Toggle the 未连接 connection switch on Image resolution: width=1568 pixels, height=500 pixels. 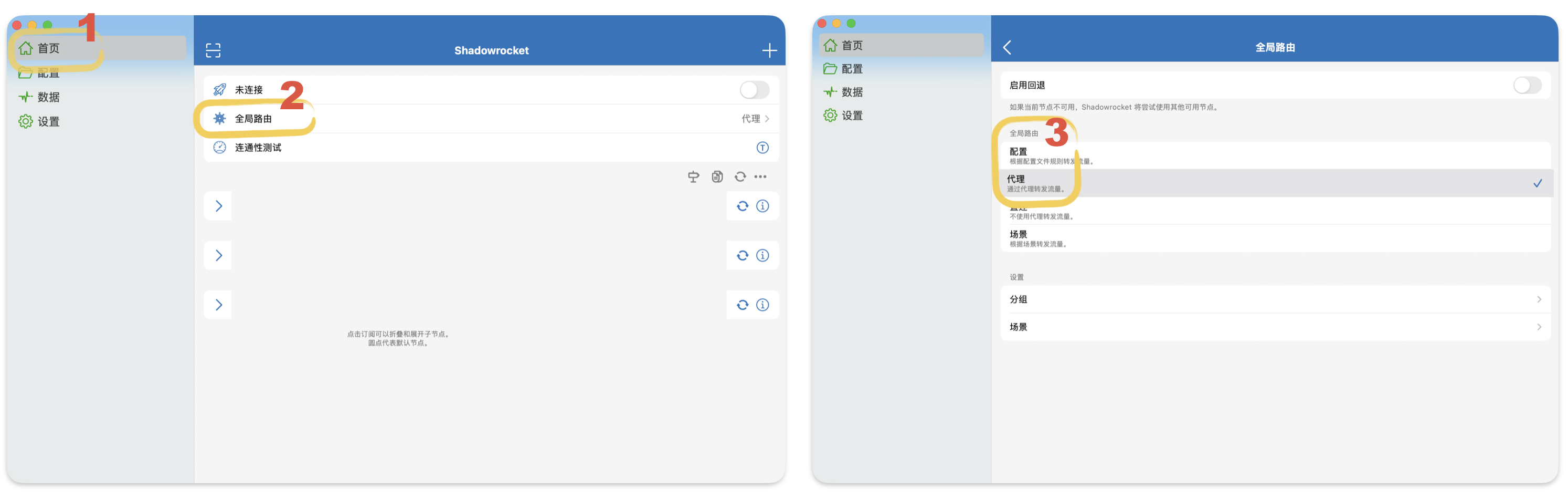click(754, 90)
